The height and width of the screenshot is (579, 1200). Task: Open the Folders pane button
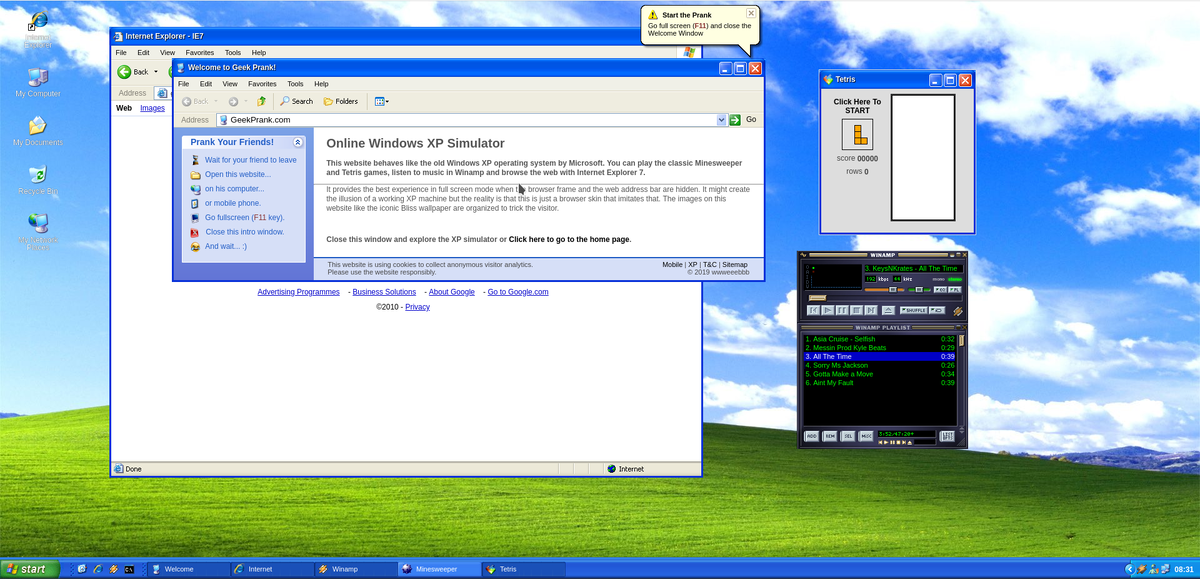340,101
